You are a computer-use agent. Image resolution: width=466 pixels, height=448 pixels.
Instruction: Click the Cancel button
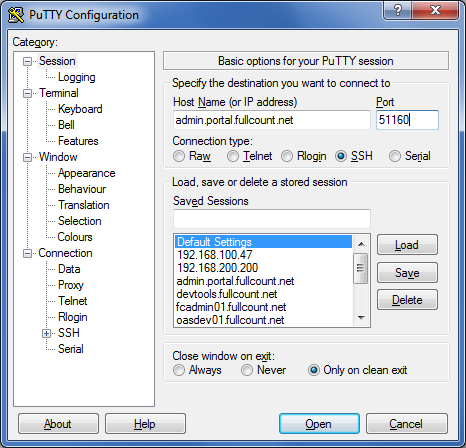tap(407, 424)
